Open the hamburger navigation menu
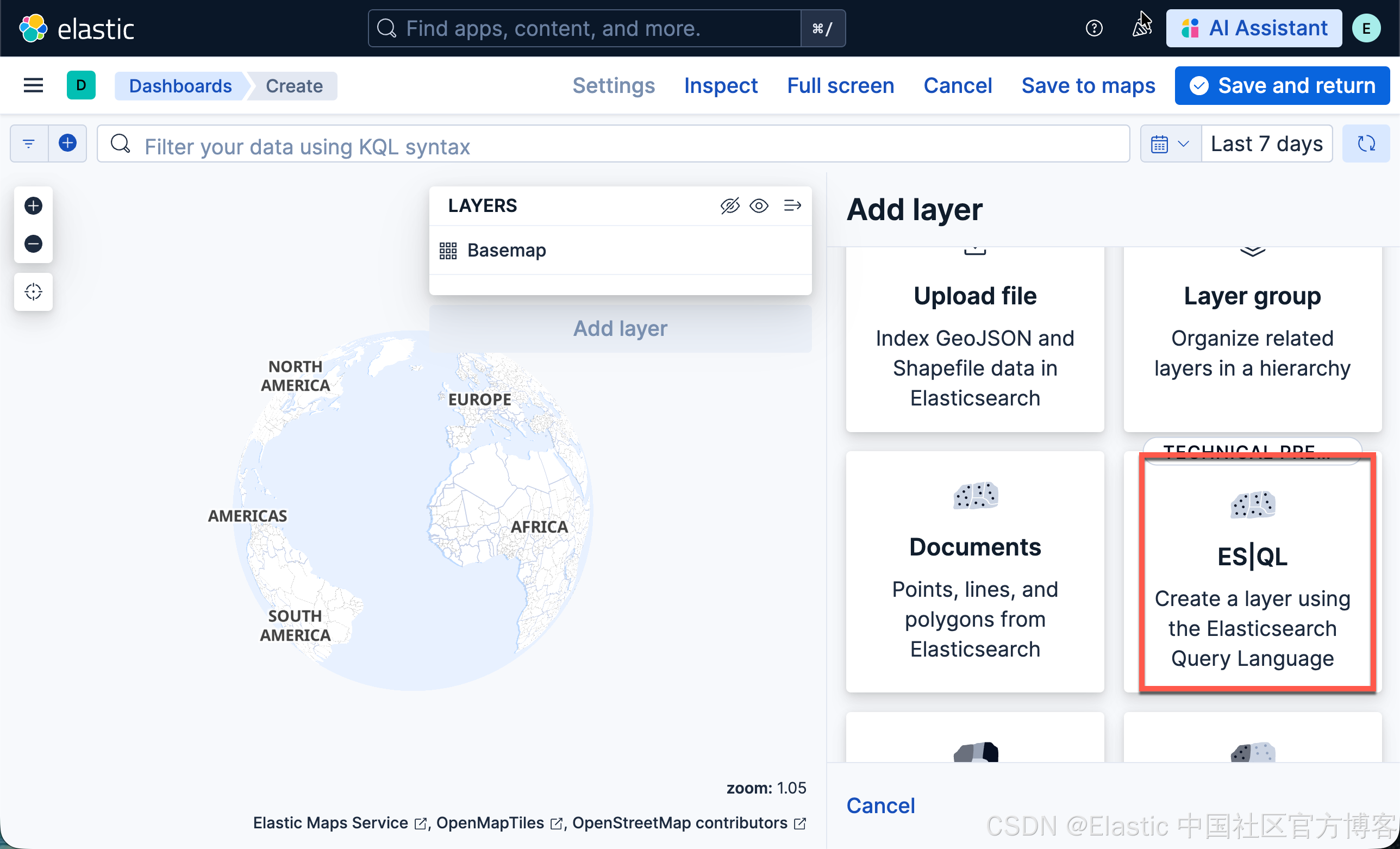Viewport: 1400px width, 849px height. click(33, 86)
